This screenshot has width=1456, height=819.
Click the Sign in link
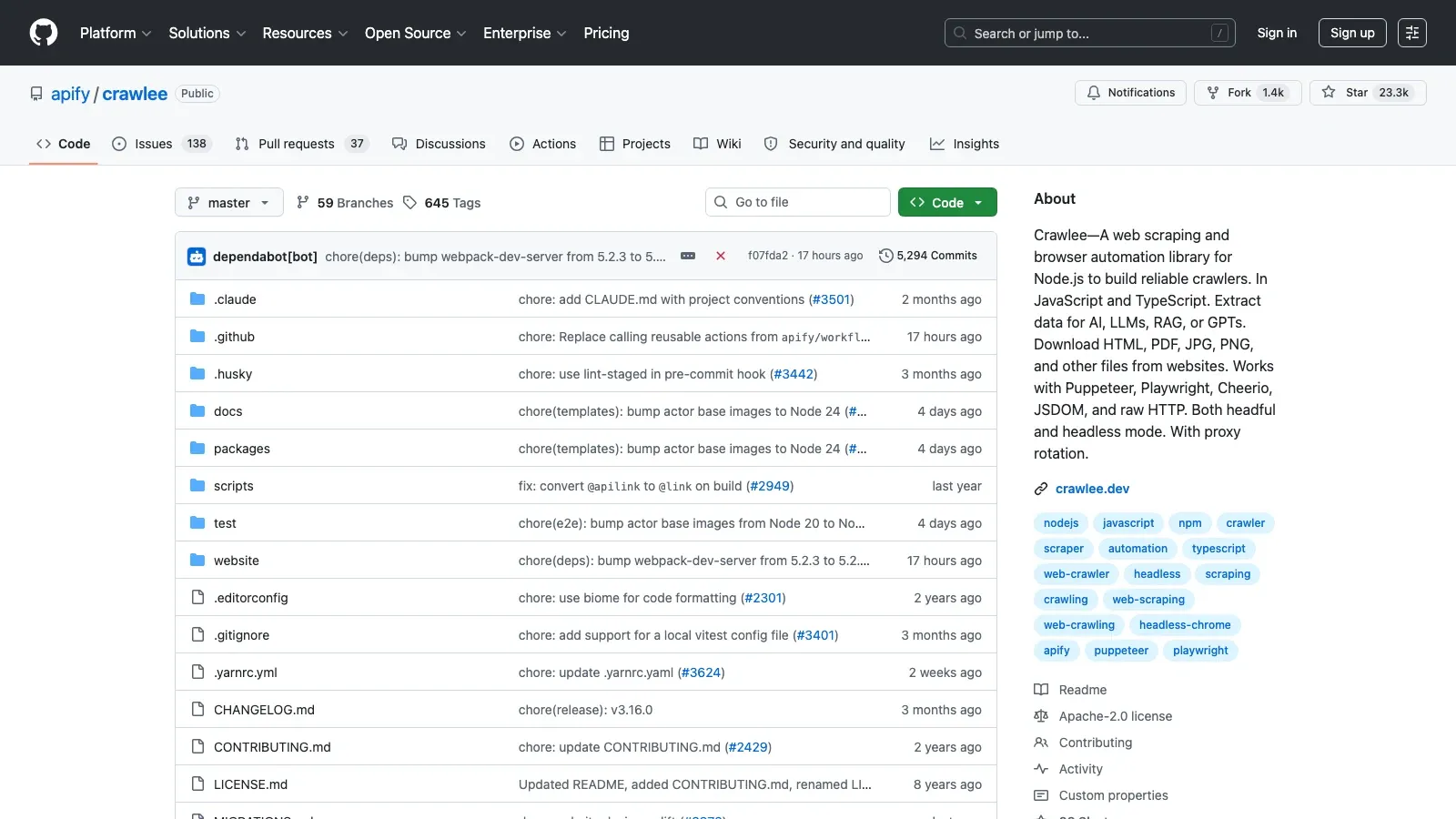(1277, 33)
